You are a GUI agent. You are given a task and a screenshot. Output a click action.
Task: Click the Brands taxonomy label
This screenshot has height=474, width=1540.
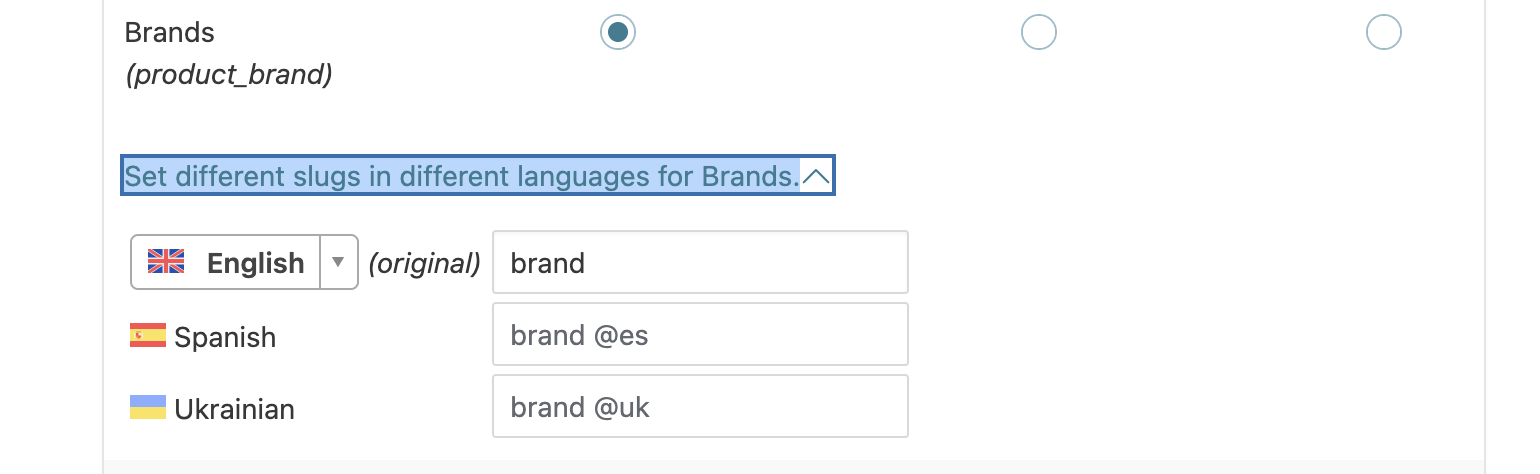coord(170,32)
